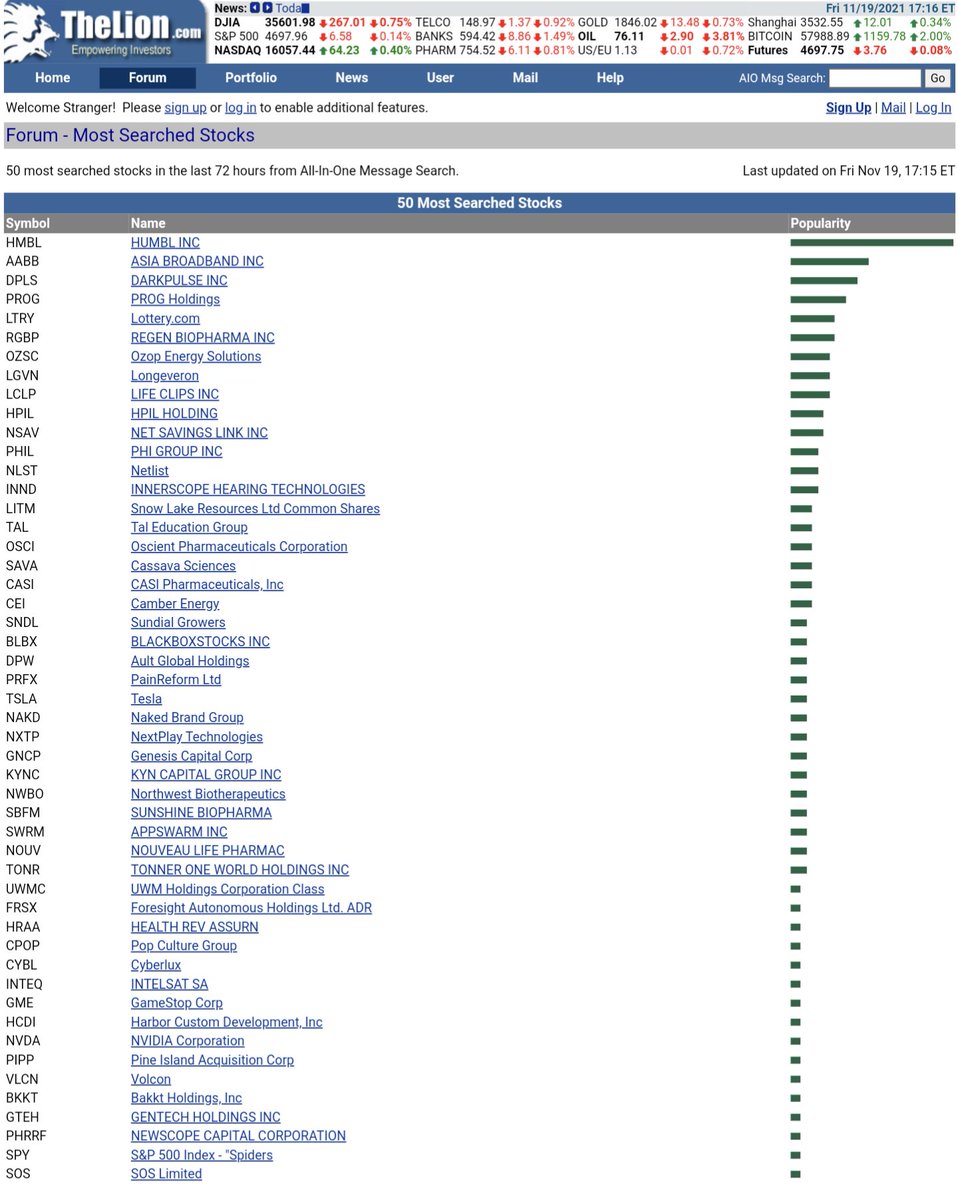Open Sundial Growers link

click(178, 623)
